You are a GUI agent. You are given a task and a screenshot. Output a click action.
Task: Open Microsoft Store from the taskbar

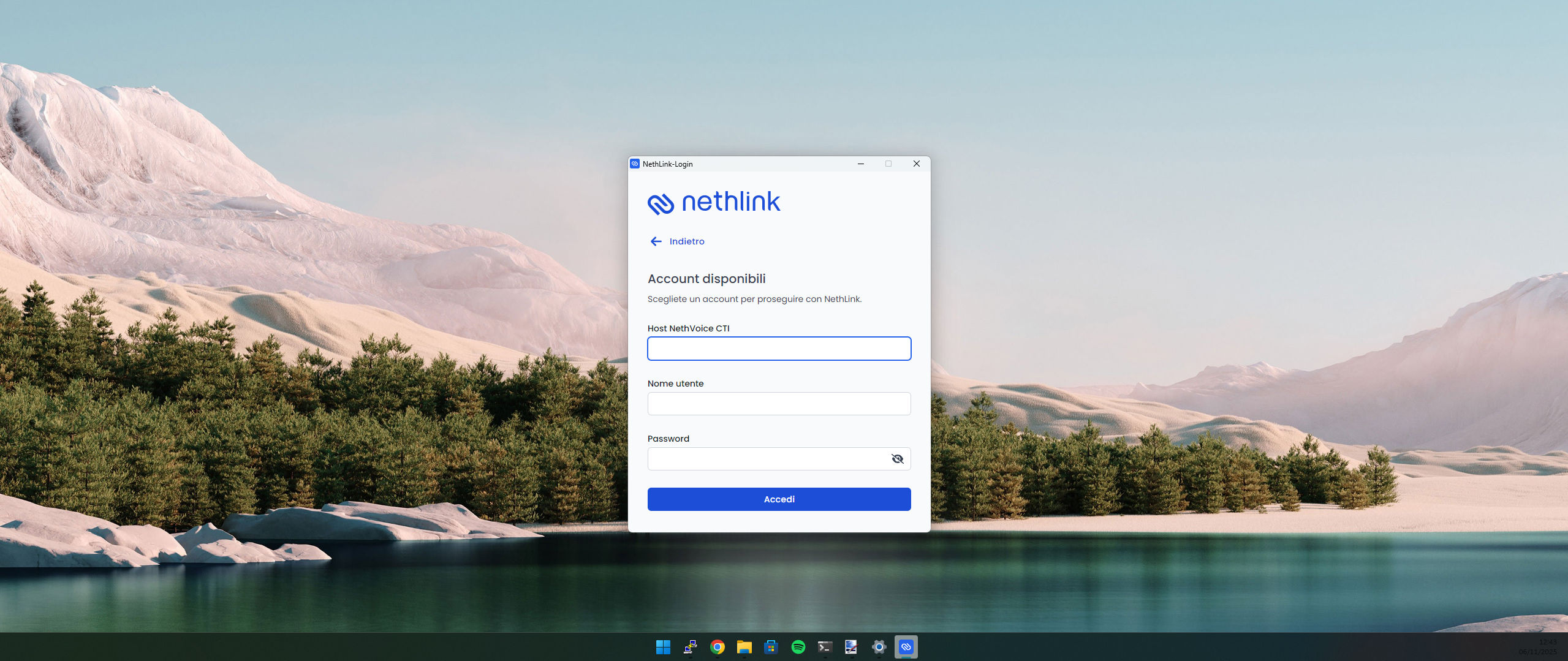pos(771,646)
